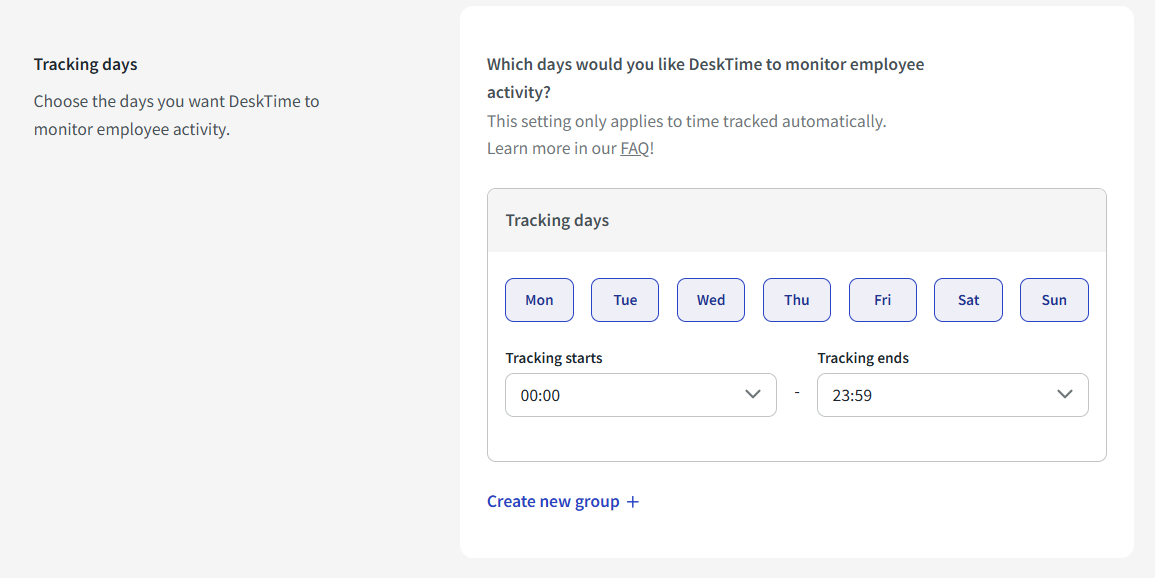Click plus icon beside Create new group
Image resolution: width=1155 pixels, height=578 pixels.
[633, 502]
